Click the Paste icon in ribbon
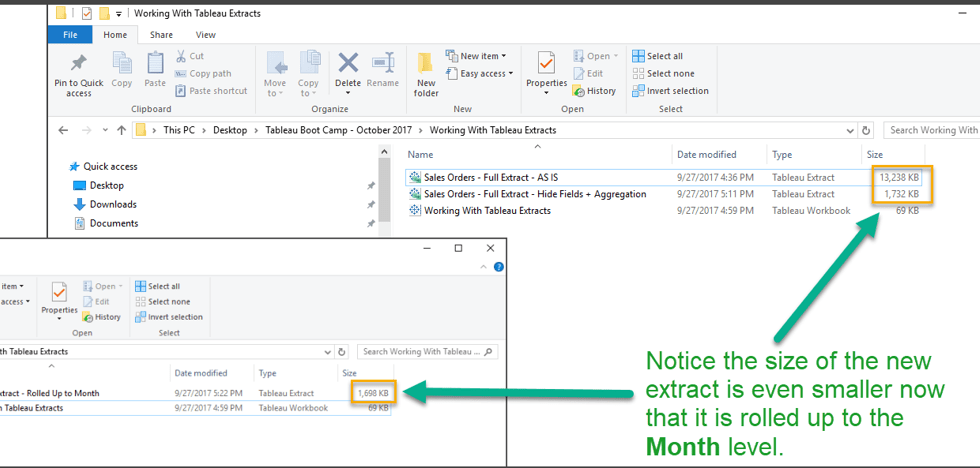 [155, 66]
